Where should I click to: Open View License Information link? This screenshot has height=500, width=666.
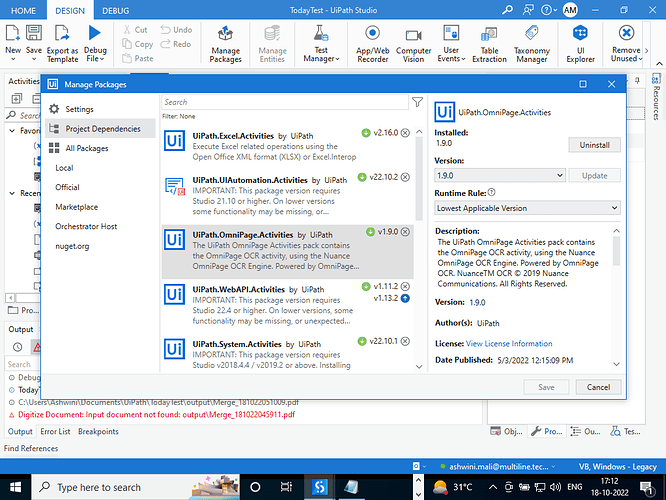509,343
